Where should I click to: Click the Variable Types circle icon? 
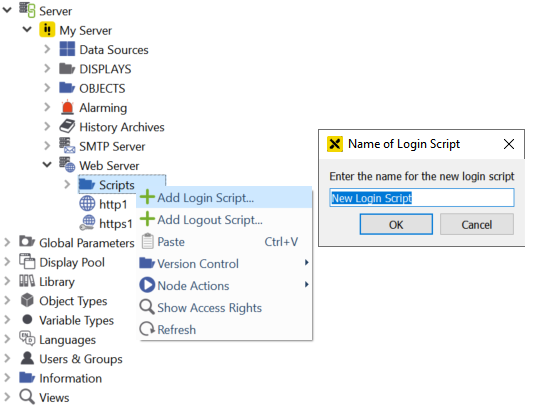pyautogui.click(x=27, y=320)
